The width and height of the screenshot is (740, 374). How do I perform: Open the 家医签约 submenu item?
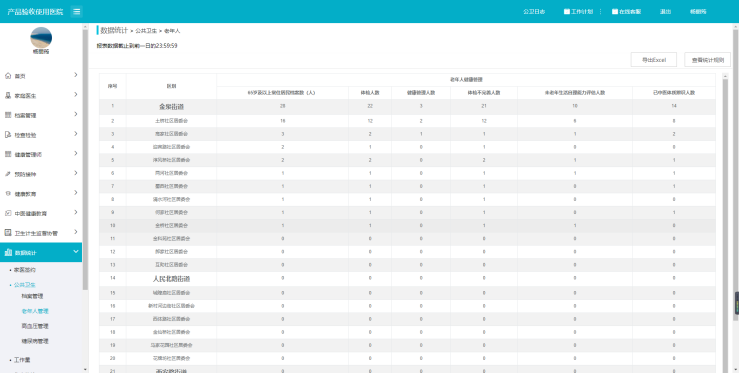click(x=25, y=270)
